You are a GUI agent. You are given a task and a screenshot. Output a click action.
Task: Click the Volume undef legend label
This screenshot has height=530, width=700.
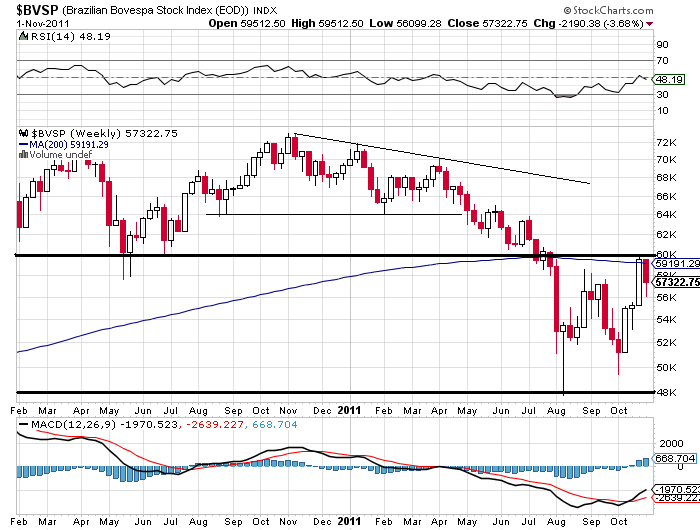click(x=60, y=154)
